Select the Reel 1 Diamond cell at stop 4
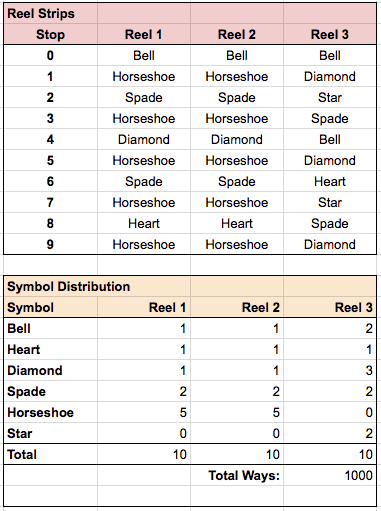Screen dimensions: 381x511 (144, 139)
